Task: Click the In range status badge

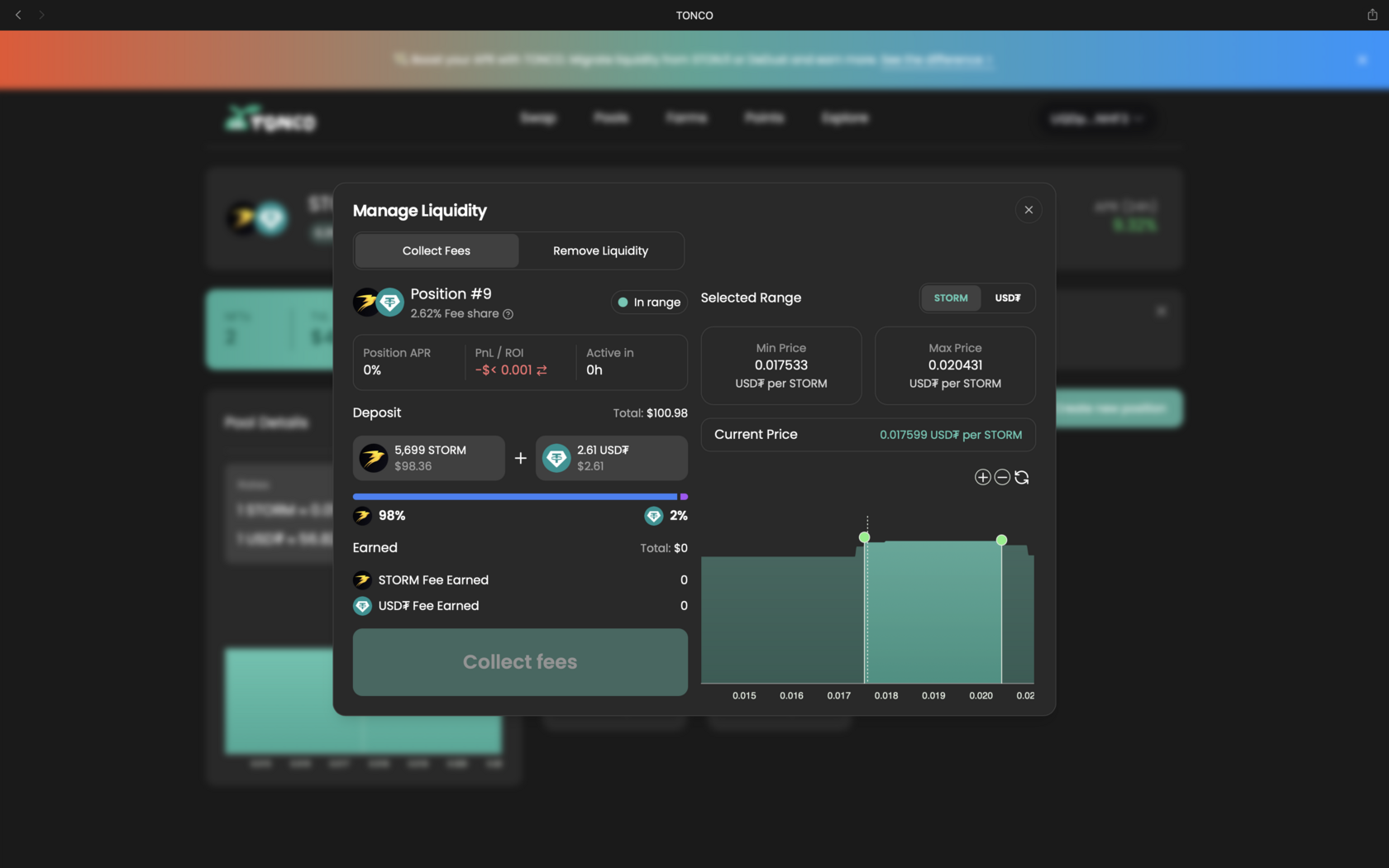Action: [649, 303]
